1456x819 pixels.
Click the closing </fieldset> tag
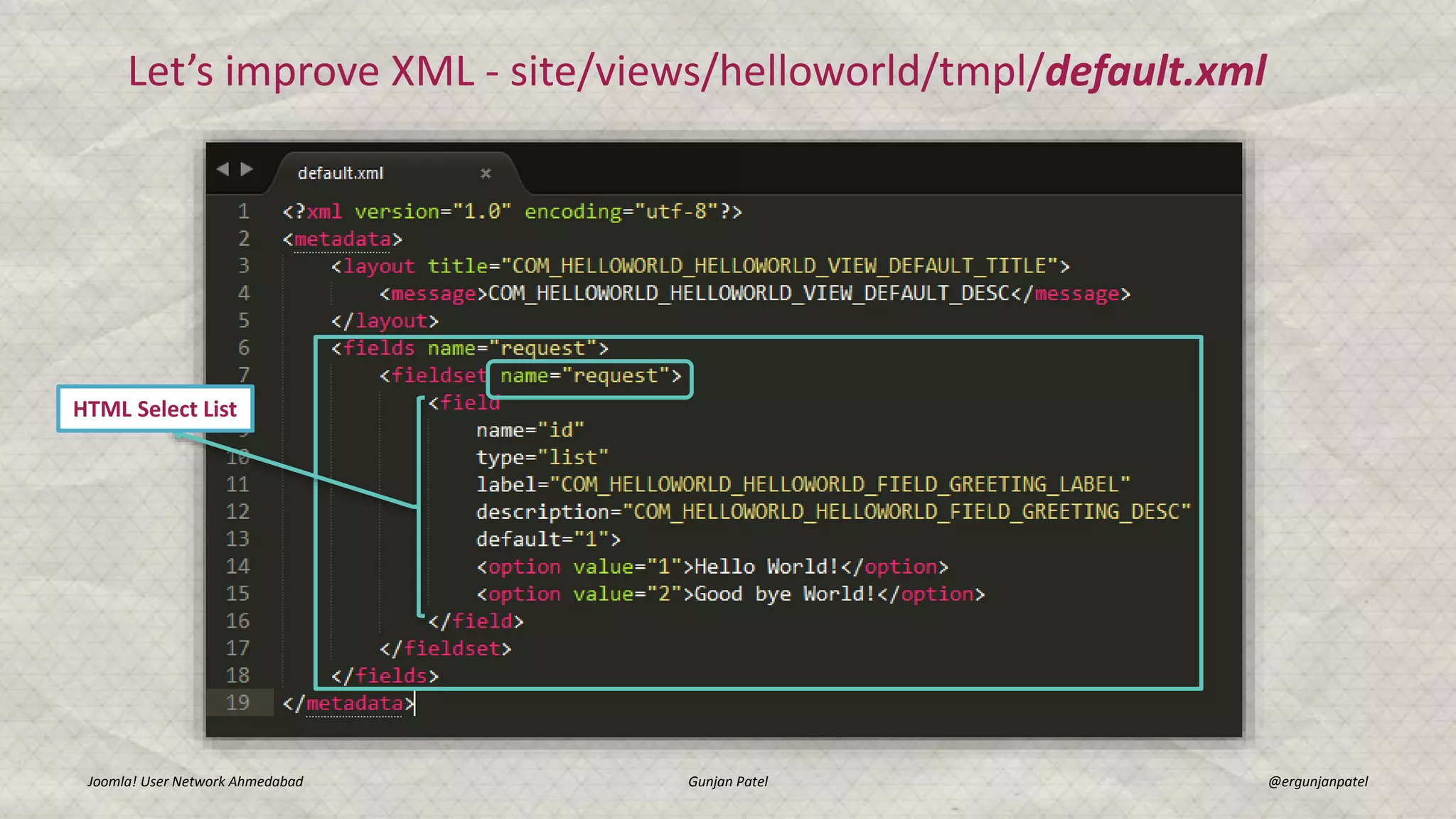pos(446,649)
